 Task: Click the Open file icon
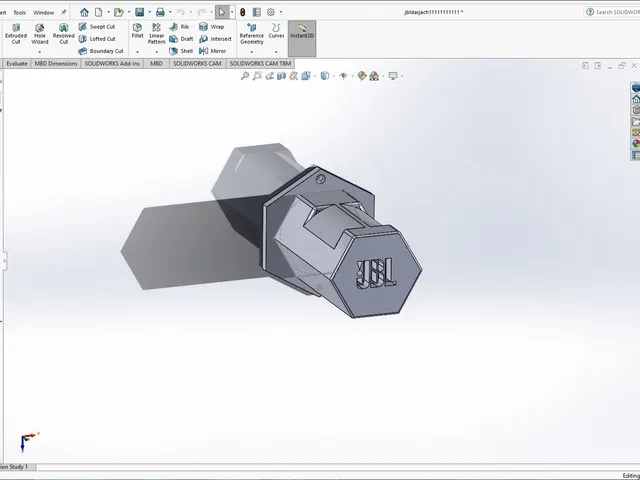119,12
